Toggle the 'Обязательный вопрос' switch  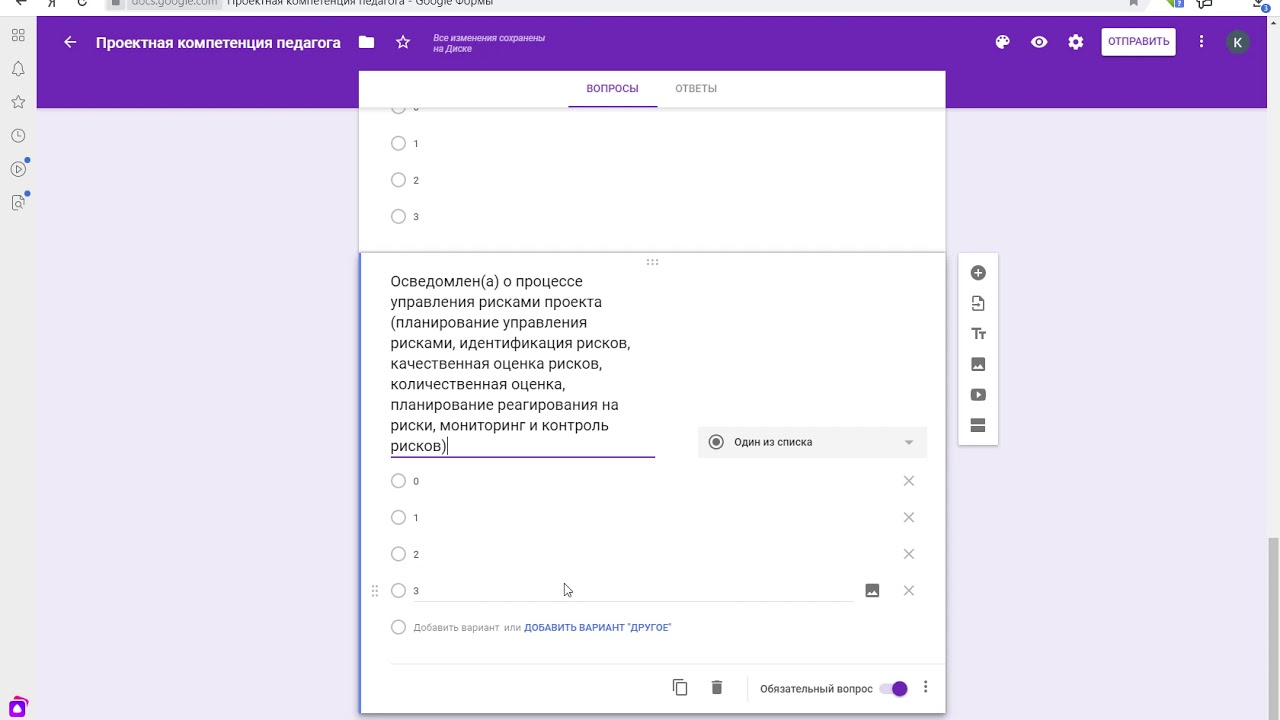click(894, 688)
